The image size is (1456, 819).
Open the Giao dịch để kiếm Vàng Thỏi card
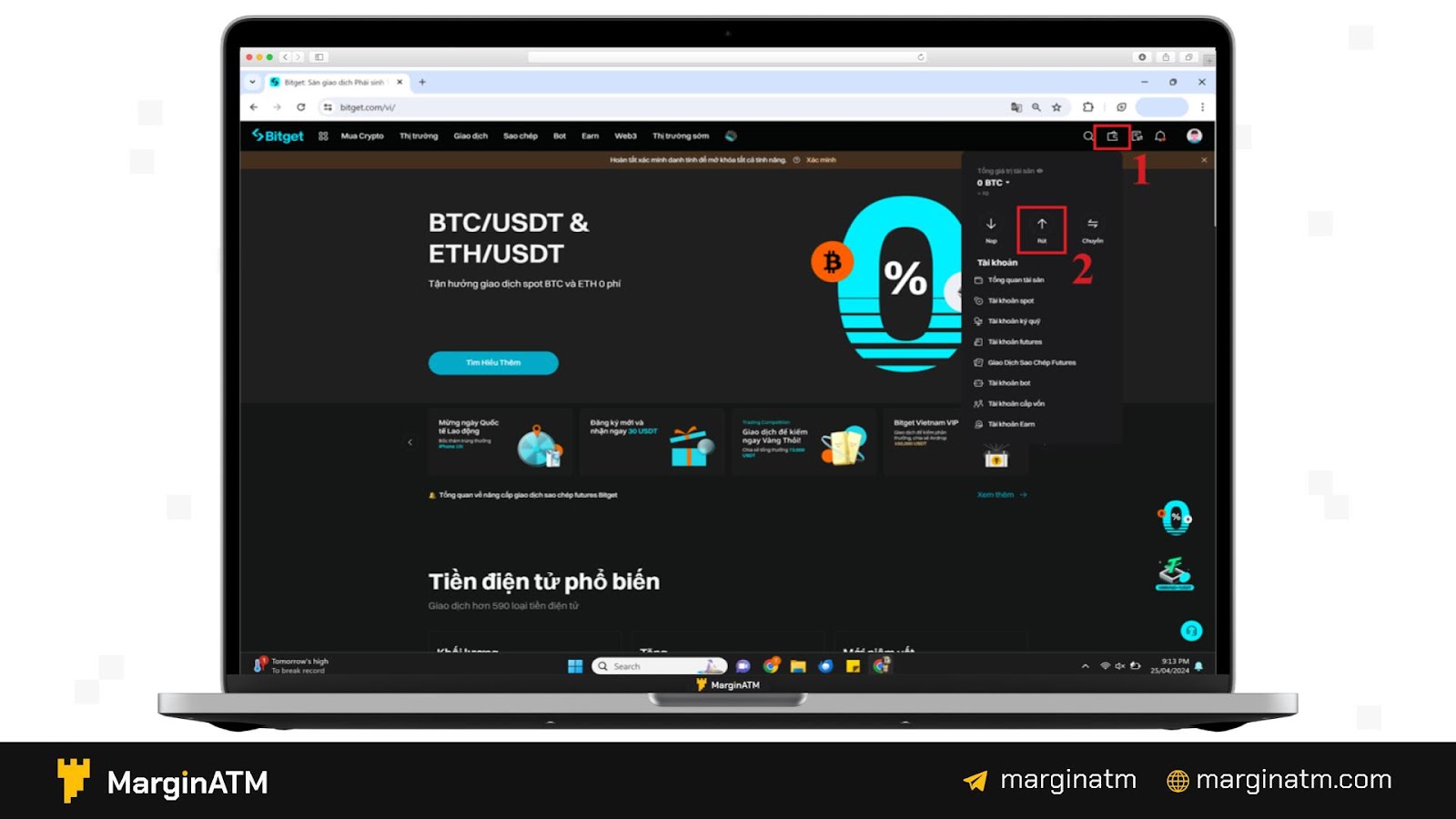click(x=804, y=442)
